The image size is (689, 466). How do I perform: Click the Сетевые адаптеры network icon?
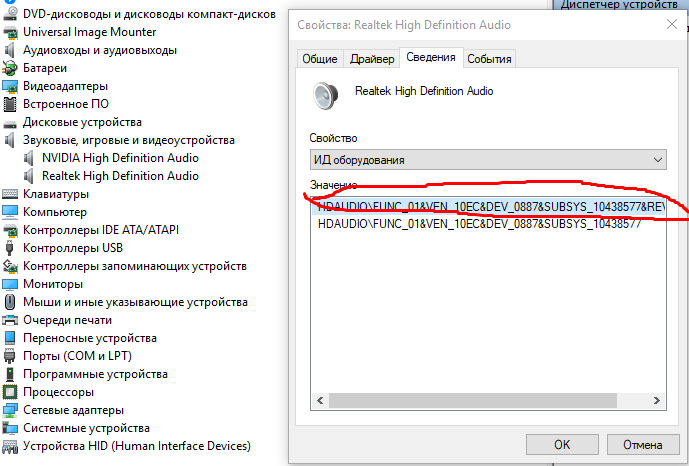click(10, 410)
